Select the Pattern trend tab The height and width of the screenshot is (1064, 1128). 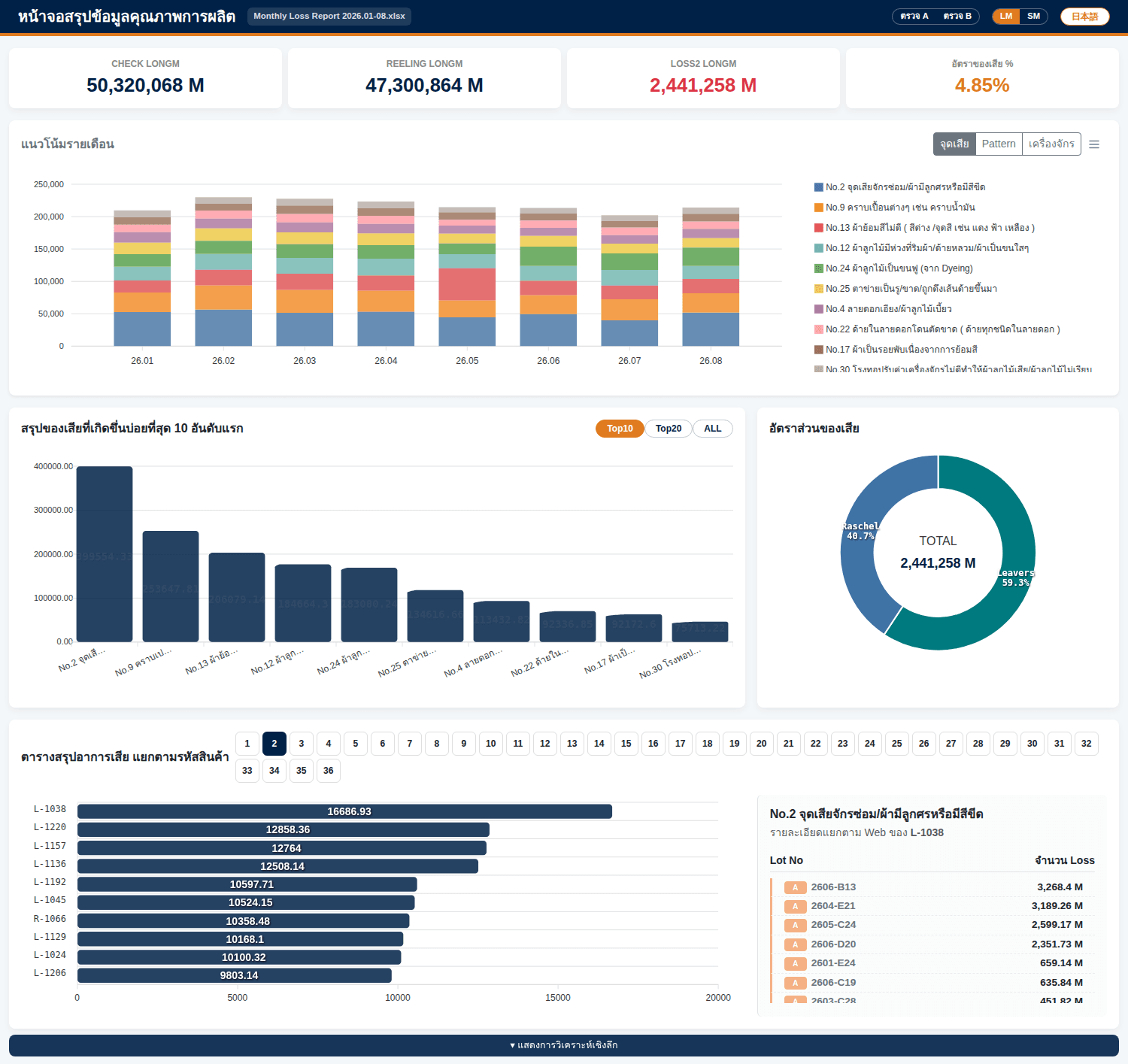point(999,144)
